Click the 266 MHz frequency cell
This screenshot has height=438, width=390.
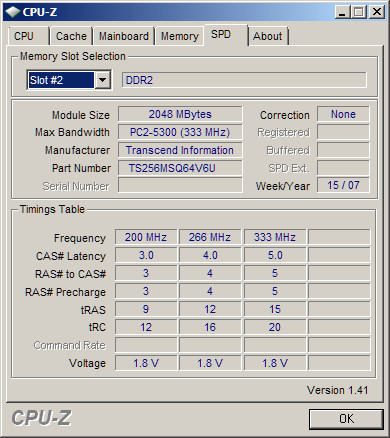(x=210, y=237)
